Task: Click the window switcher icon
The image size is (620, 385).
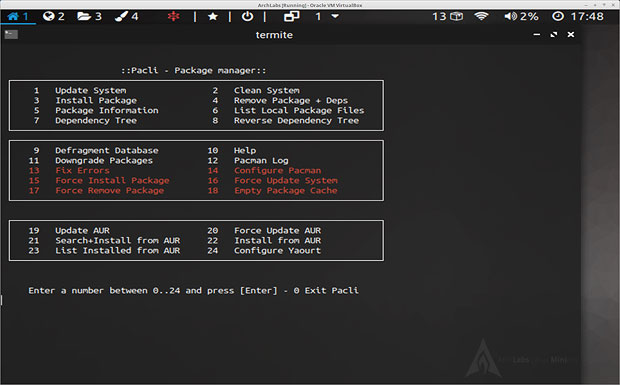Action: (x=291, y=16)
